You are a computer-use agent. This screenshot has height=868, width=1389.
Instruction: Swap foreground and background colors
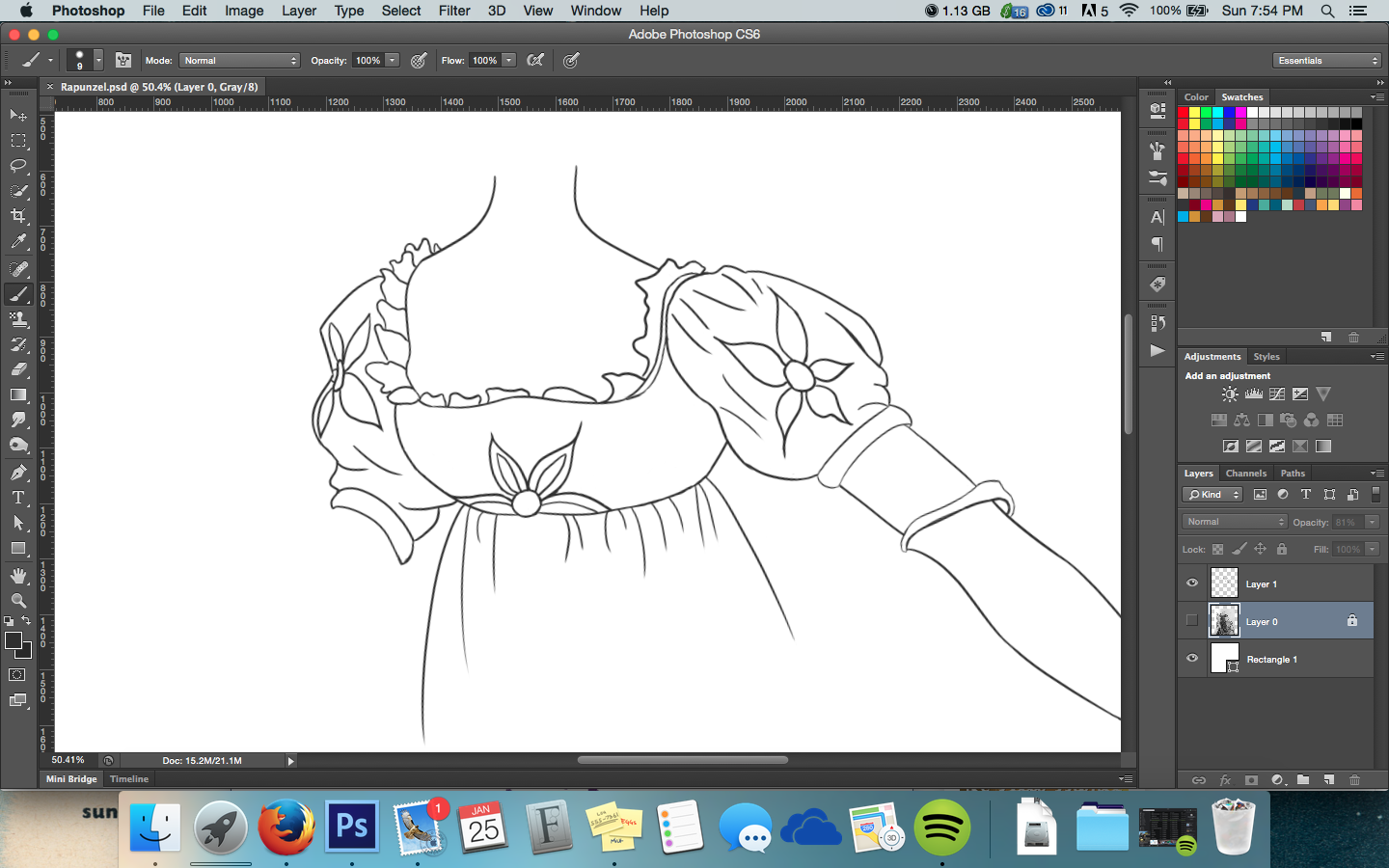26,621
